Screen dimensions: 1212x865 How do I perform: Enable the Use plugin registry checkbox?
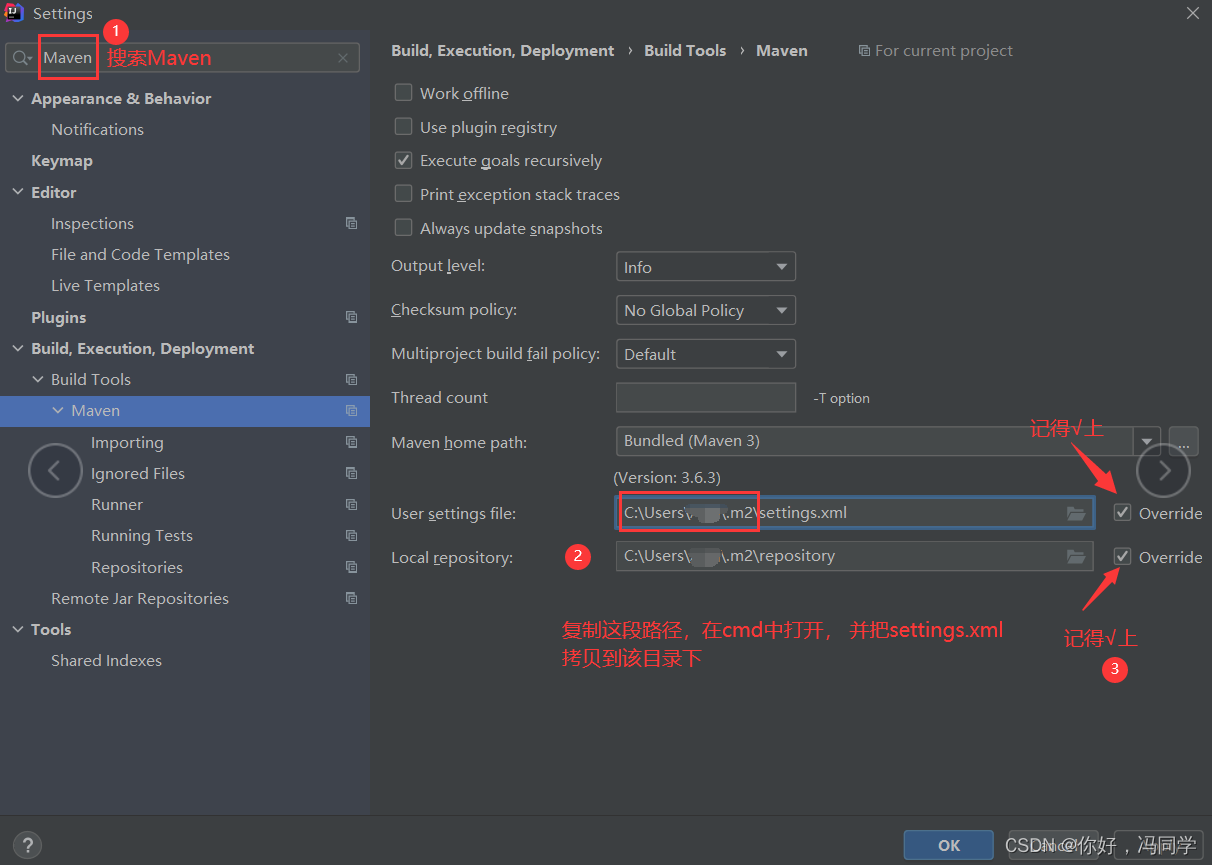[403, 126]
